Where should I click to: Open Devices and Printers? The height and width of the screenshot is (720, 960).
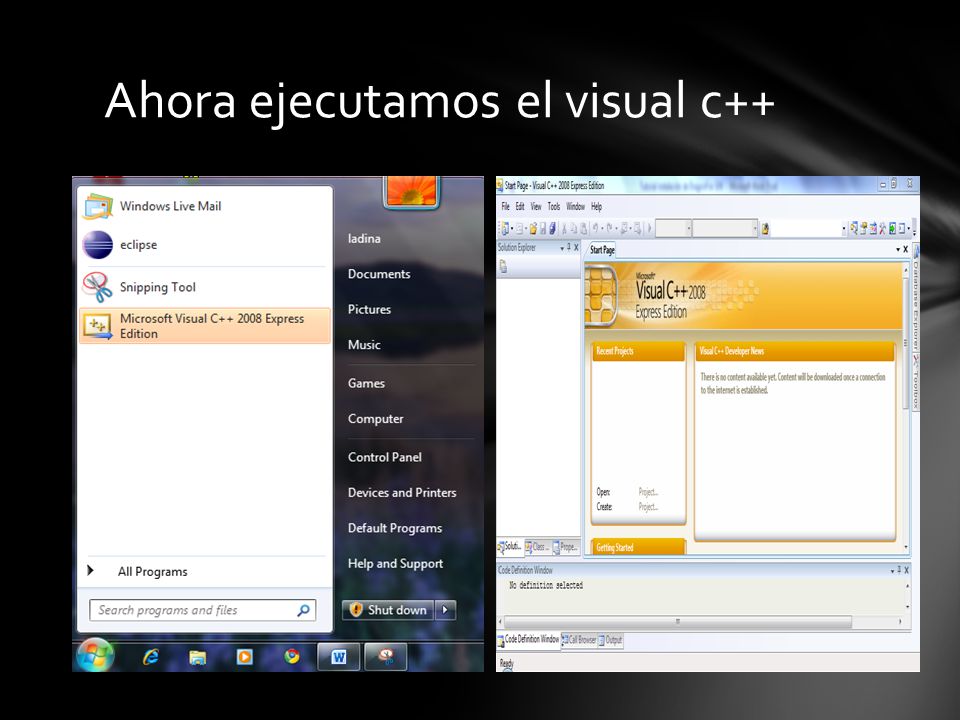[x=402, y=493]
